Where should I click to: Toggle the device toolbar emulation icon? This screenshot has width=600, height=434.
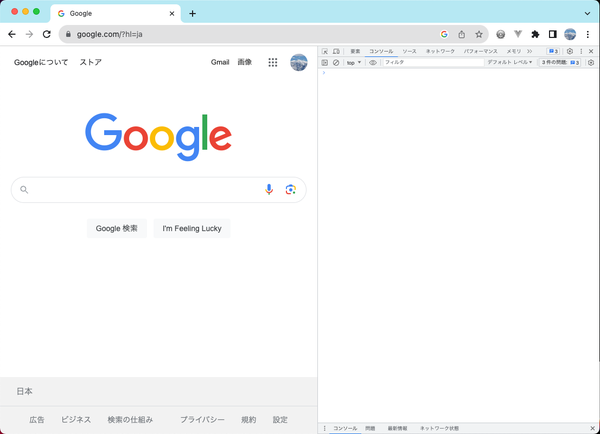(336, 51)
